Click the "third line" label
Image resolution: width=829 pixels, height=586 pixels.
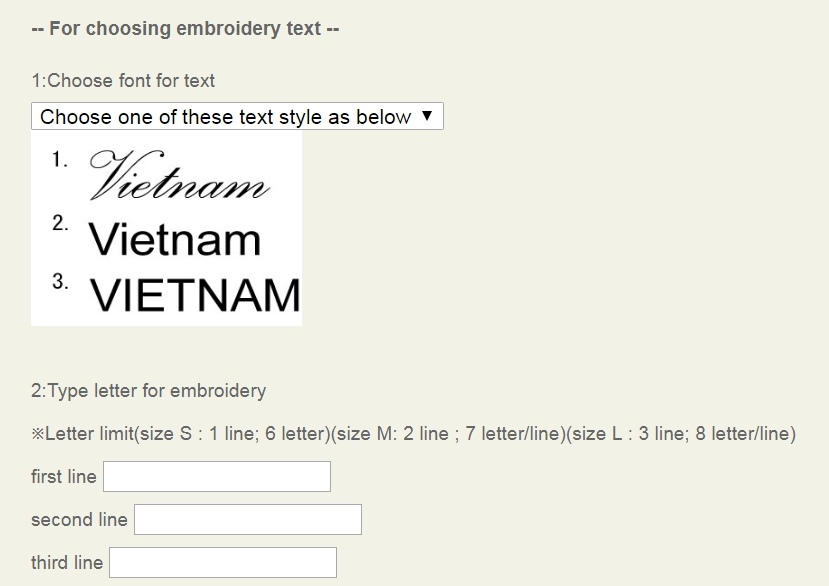(67, 563)
